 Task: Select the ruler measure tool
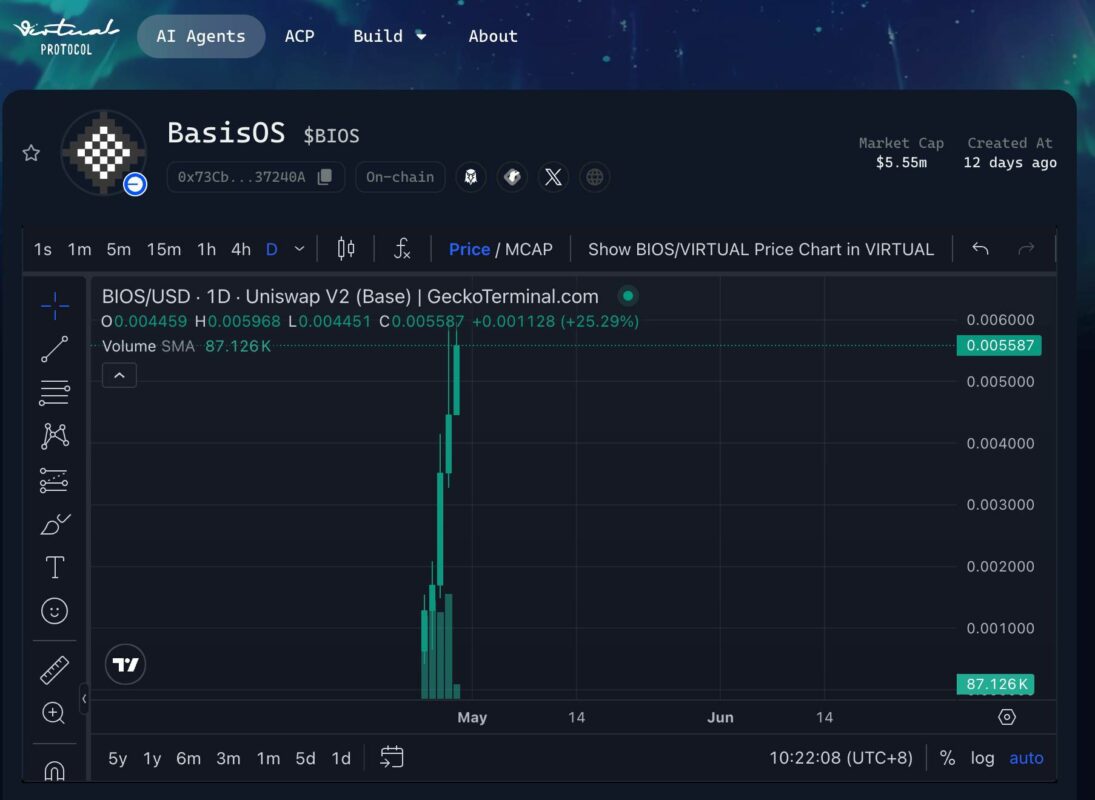54,670
